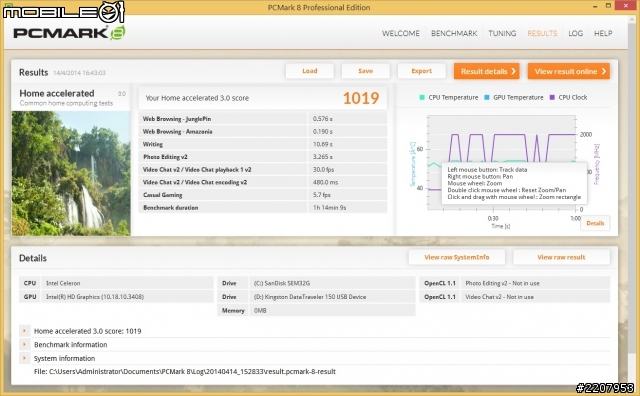Click the Load button
Image resolution: width=640 pixels, height=396 pixels.
click(x=309, y=71)
